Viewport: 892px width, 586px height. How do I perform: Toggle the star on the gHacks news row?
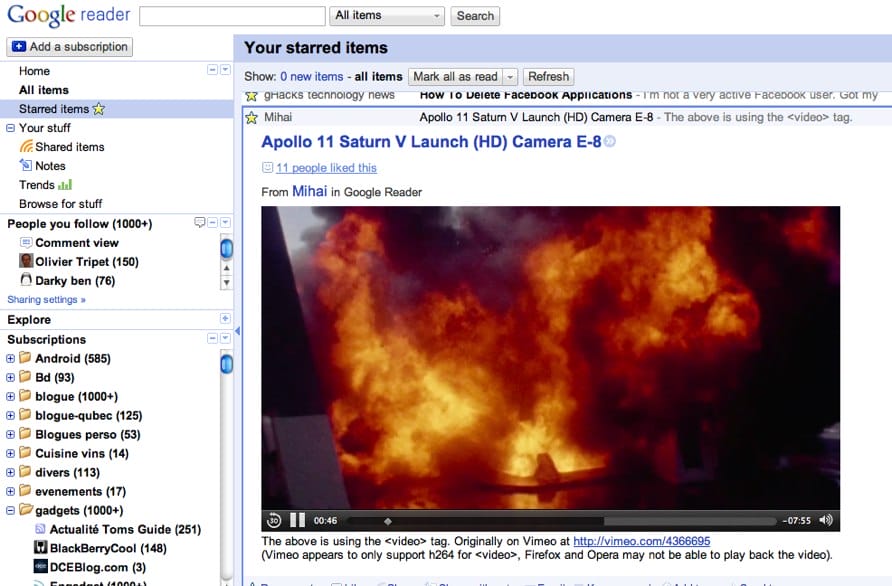(x=250, y=95)
